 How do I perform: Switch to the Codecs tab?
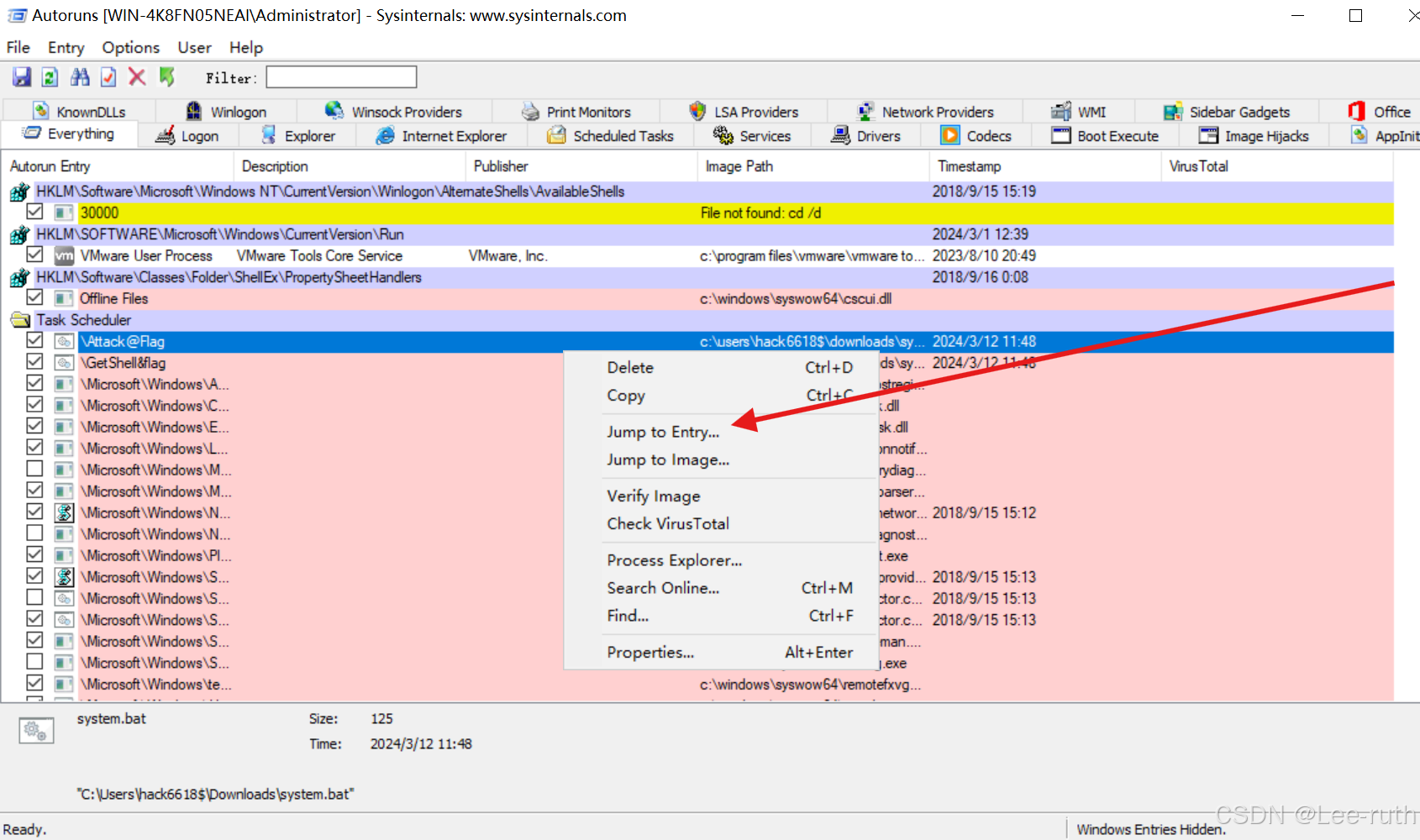tap(977, 135)
